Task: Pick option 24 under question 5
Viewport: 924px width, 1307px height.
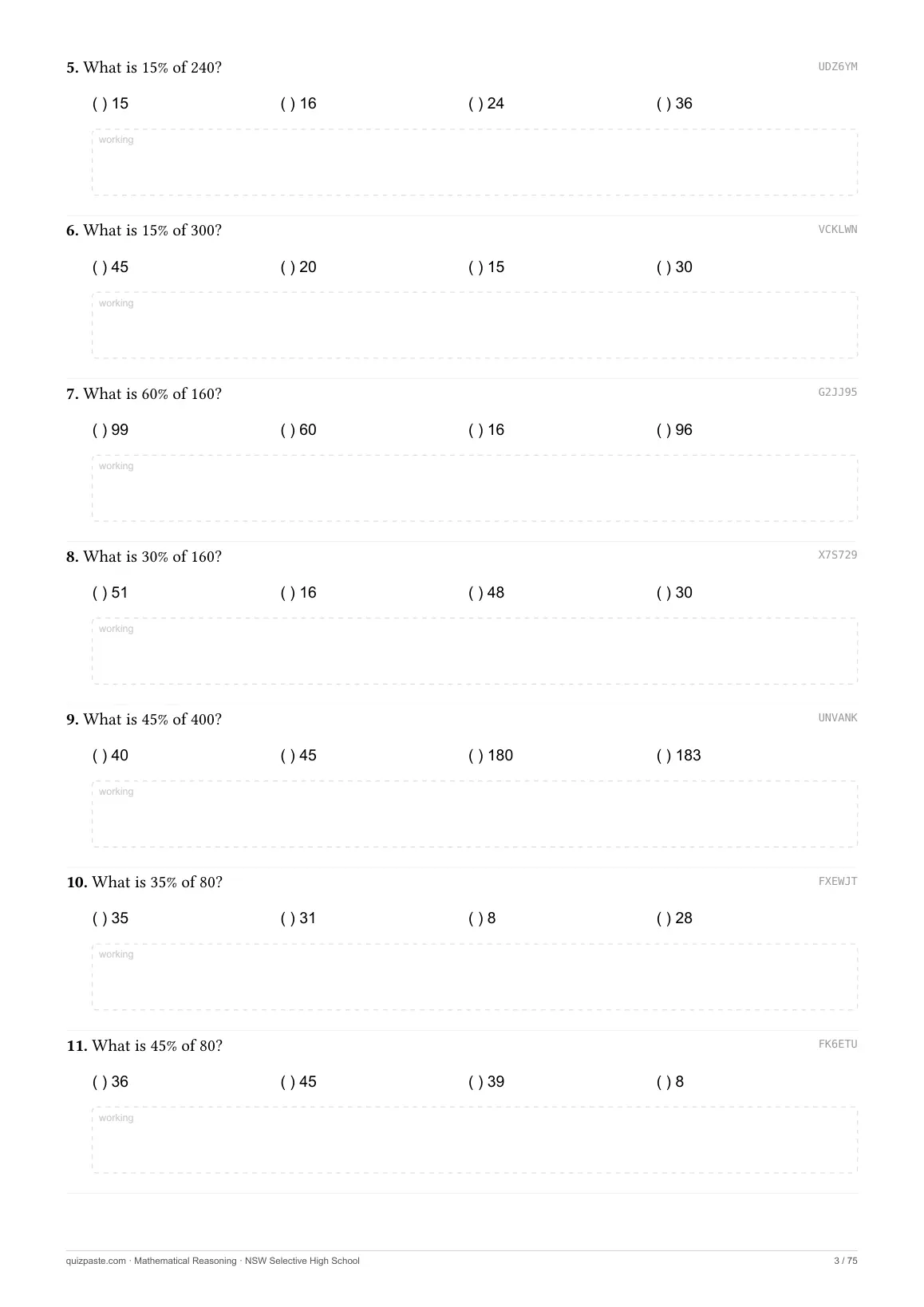Action: [x=486, y=104]
